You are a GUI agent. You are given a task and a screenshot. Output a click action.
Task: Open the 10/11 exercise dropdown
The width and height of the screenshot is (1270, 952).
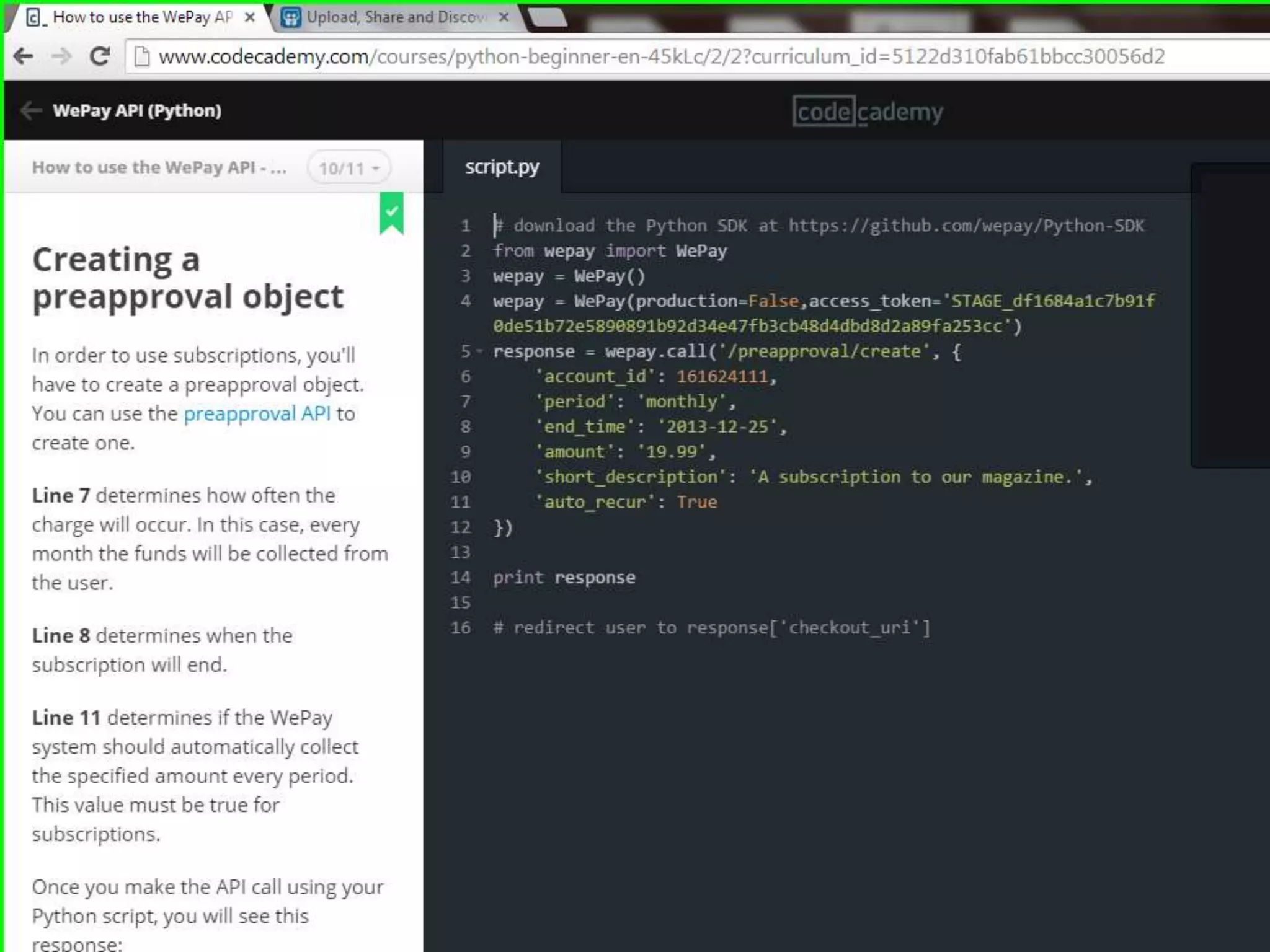349,168
